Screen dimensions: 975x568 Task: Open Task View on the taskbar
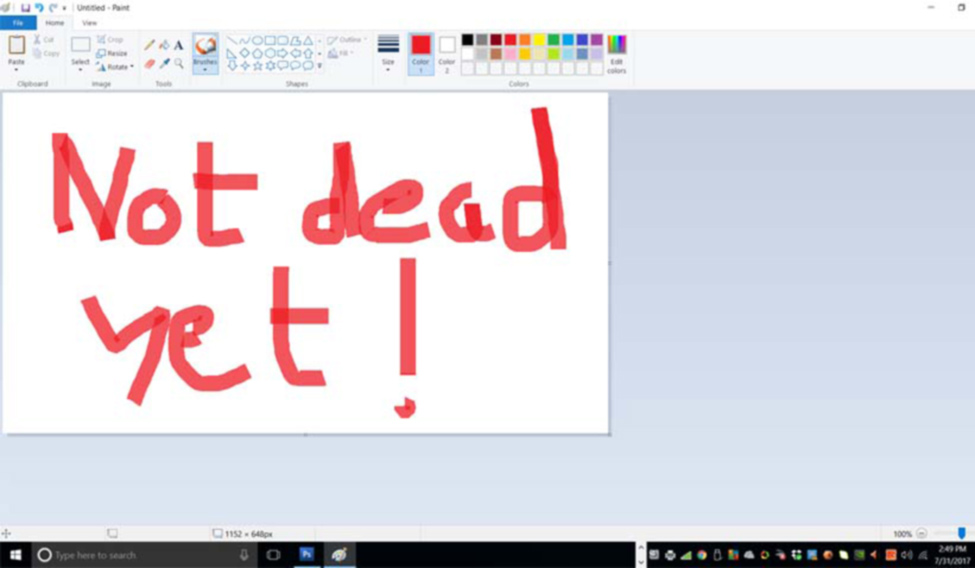point(273,555)
